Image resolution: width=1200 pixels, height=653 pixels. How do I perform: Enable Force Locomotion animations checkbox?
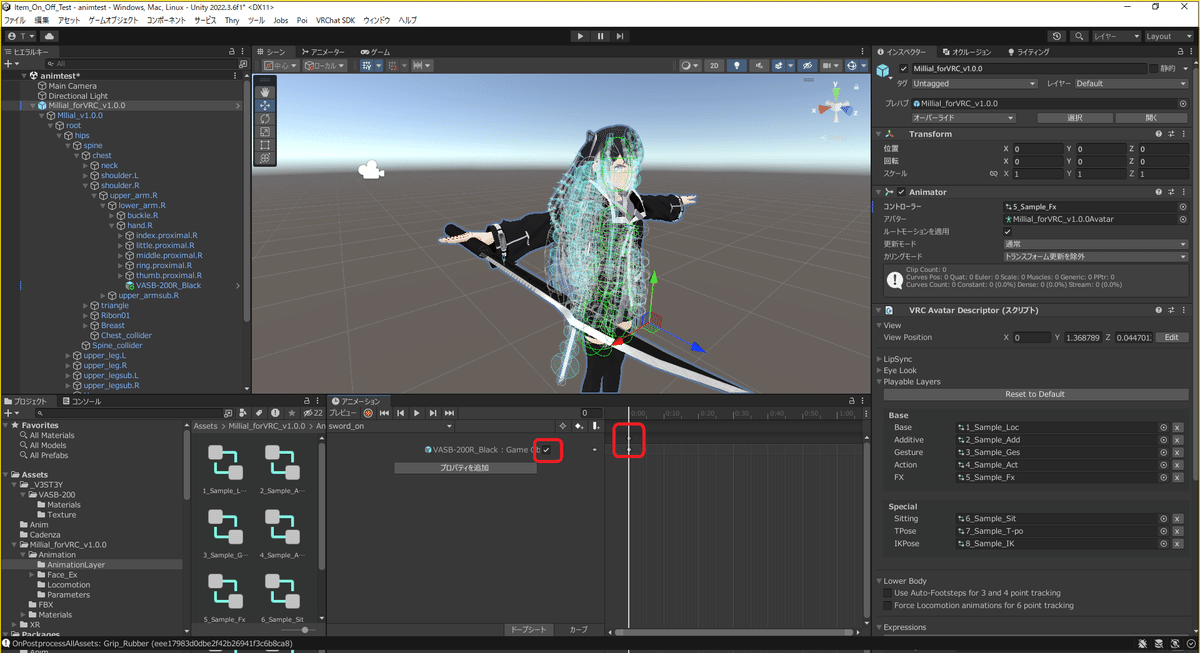tap(887, 605)
